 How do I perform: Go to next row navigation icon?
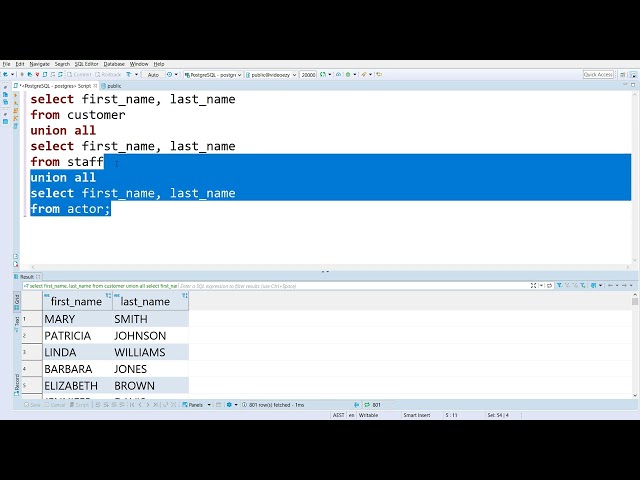point(148,405)
